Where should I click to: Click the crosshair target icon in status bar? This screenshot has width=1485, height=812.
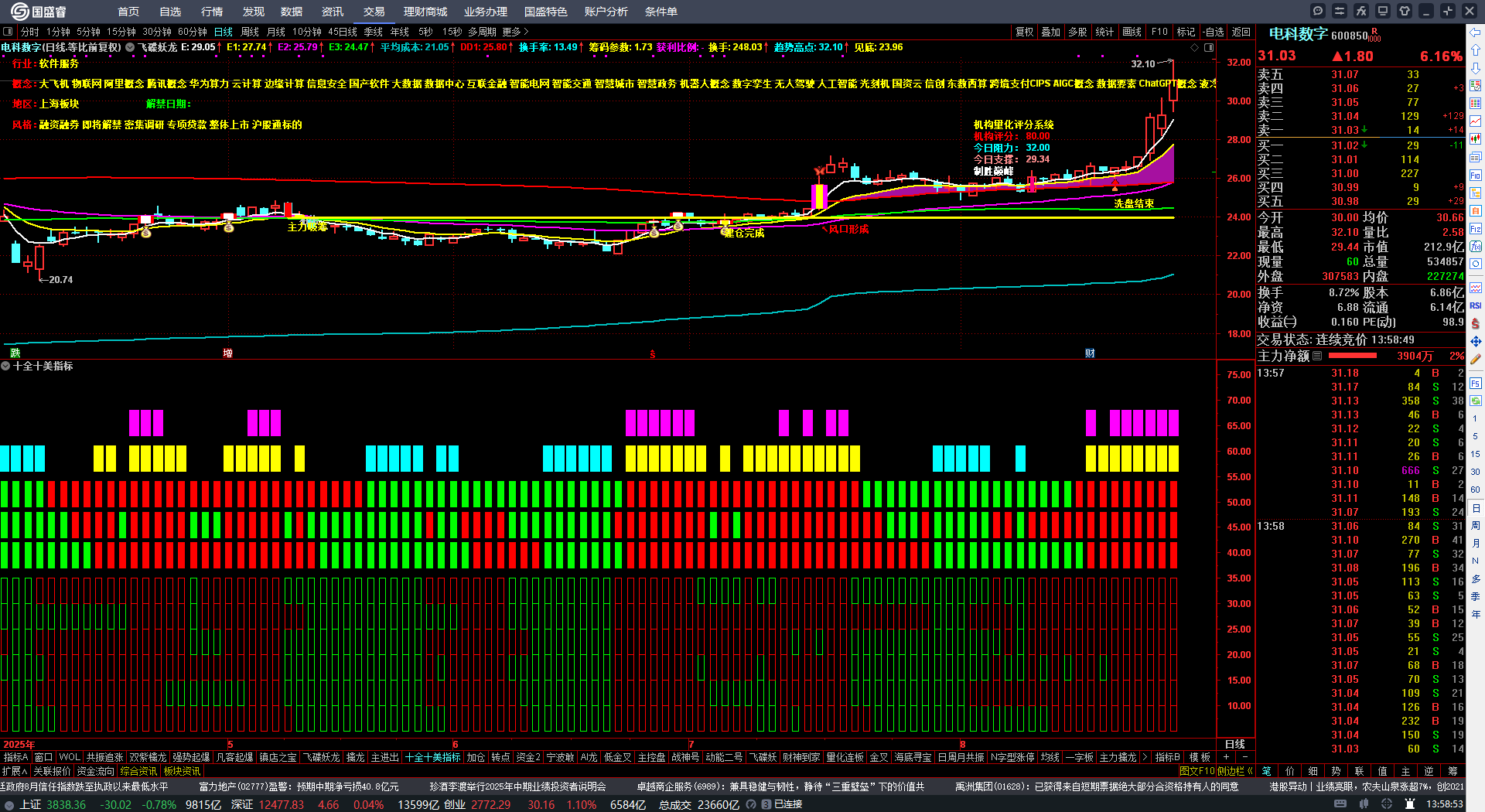[x=1387, y=804]
